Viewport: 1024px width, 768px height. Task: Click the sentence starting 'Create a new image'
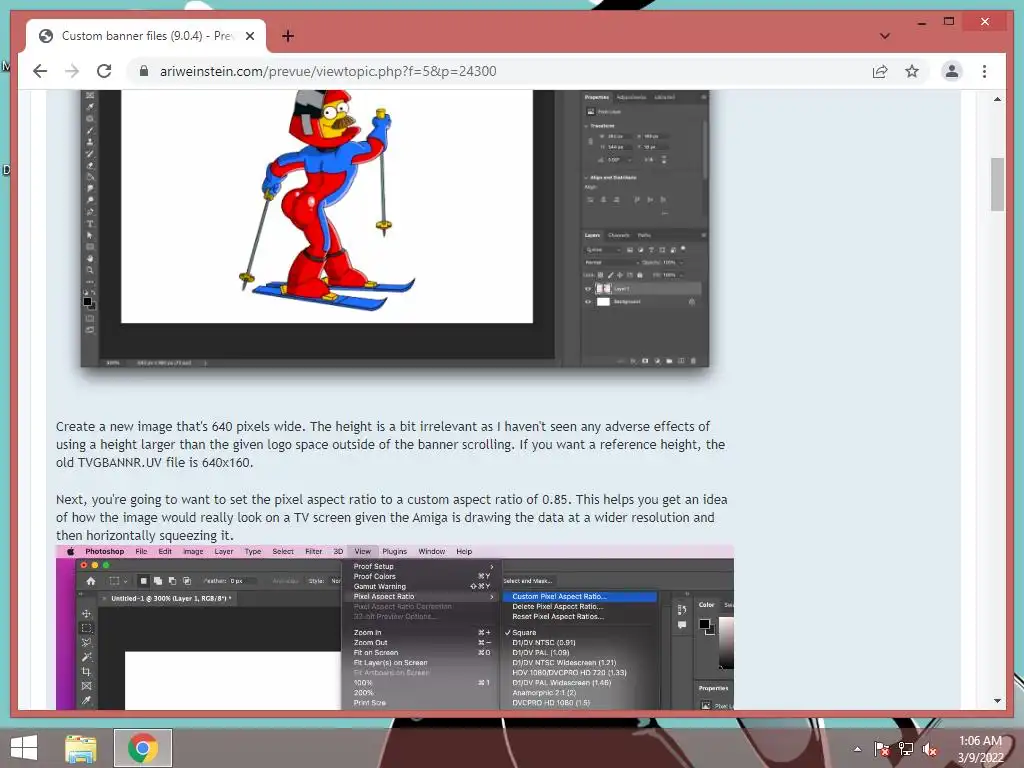181,426
